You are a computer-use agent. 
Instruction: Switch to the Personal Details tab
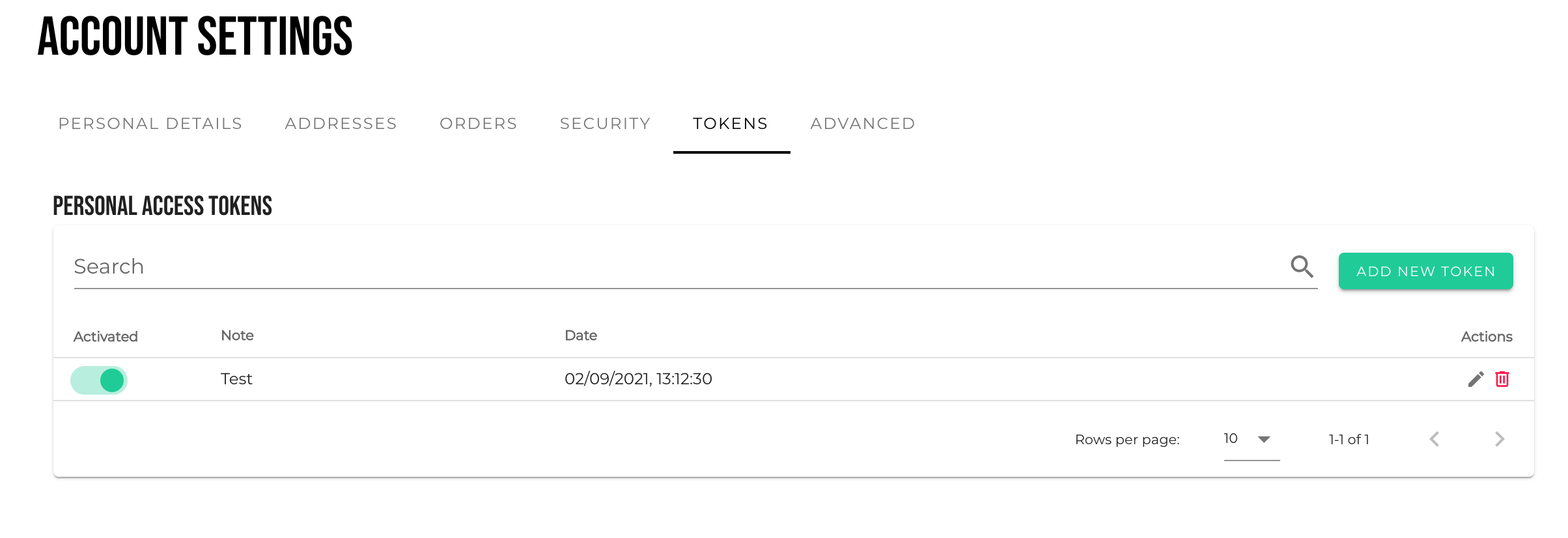150,124
